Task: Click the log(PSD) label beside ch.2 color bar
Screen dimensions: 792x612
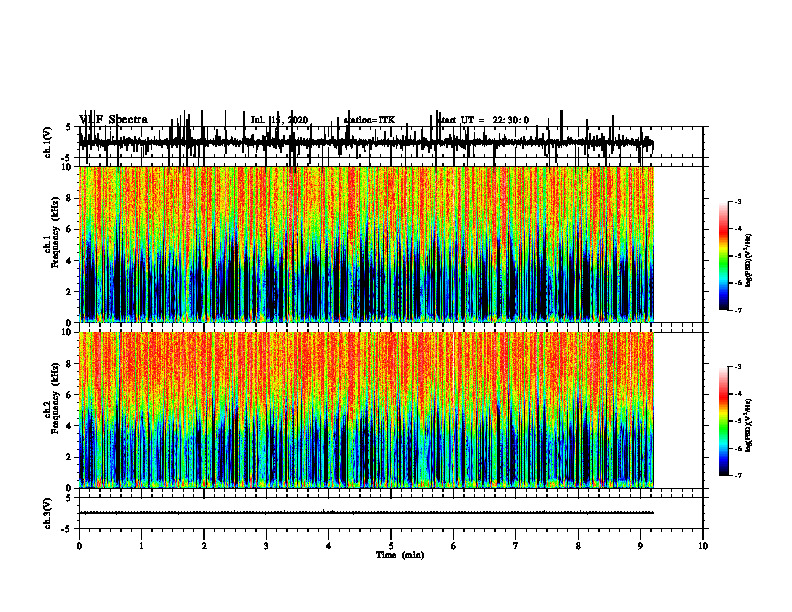Action: pos(749,425)
